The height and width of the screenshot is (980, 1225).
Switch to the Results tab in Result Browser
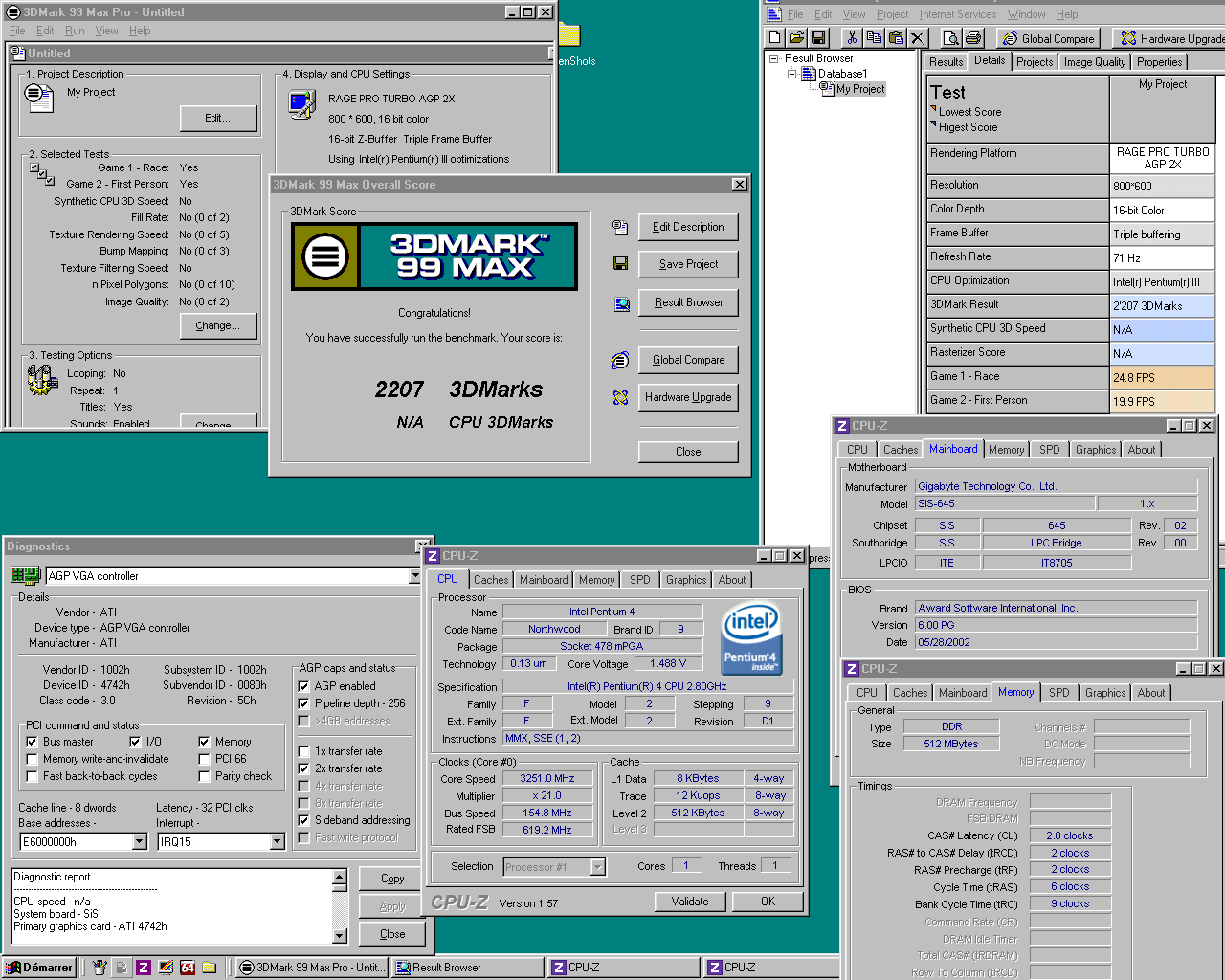pyautogui.click(x=947, y=62)
